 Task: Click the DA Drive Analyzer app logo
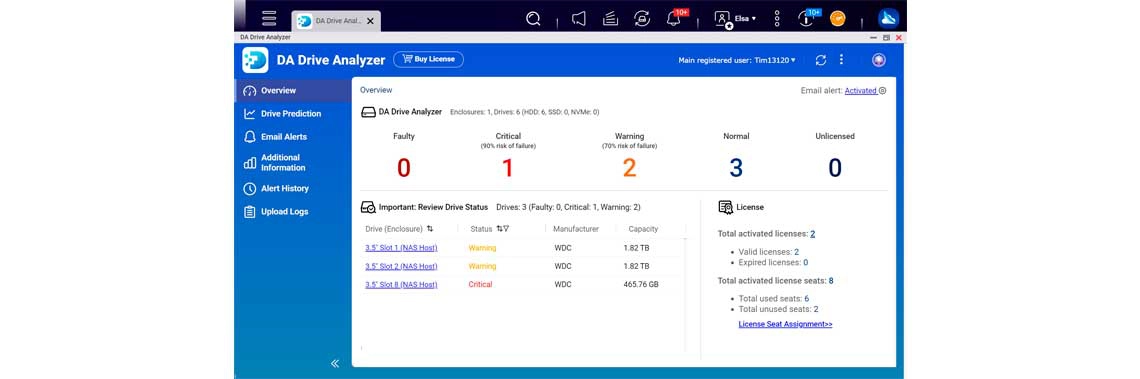pos(255,60)
